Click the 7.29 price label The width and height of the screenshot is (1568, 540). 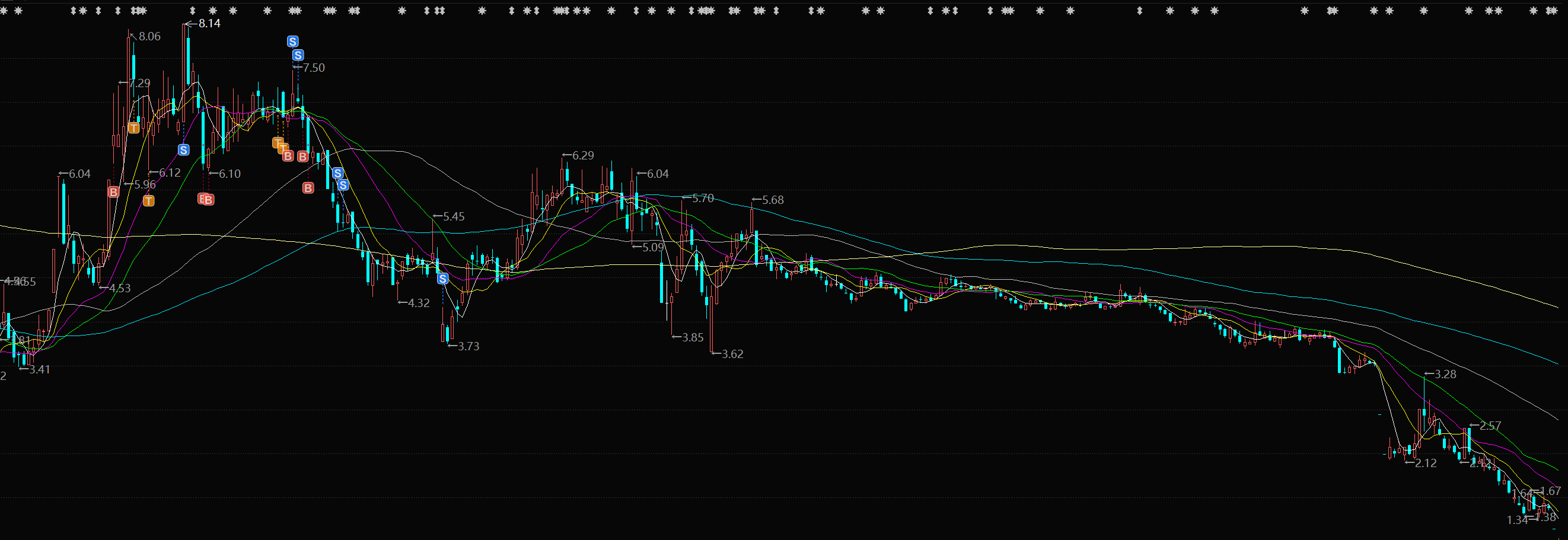[139, 84]
